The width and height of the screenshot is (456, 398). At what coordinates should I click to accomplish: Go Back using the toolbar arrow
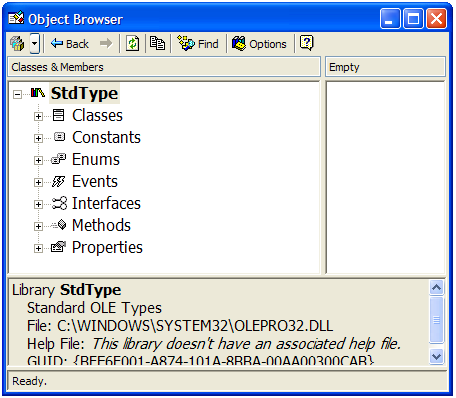tap(70, 44)
